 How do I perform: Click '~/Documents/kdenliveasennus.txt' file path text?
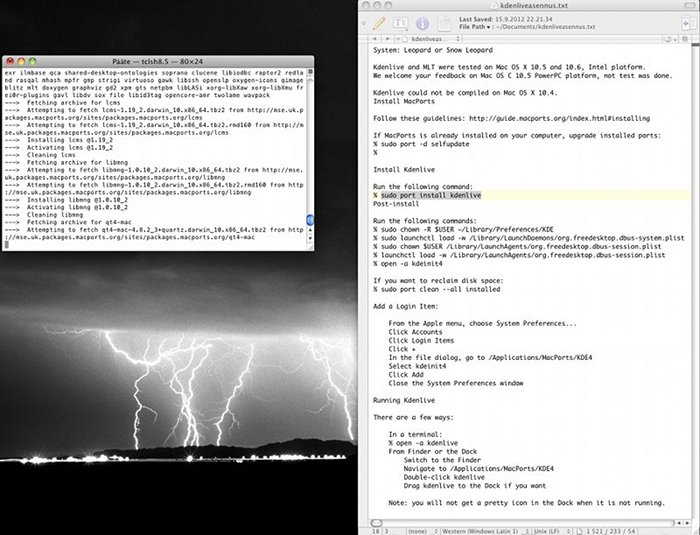[x=546, y=27]
